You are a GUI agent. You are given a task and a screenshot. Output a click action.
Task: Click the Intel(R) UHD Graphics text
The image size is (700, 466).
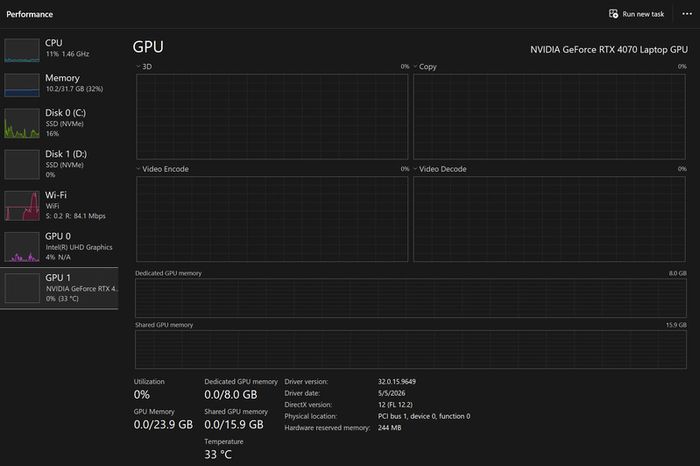[79, 247]
